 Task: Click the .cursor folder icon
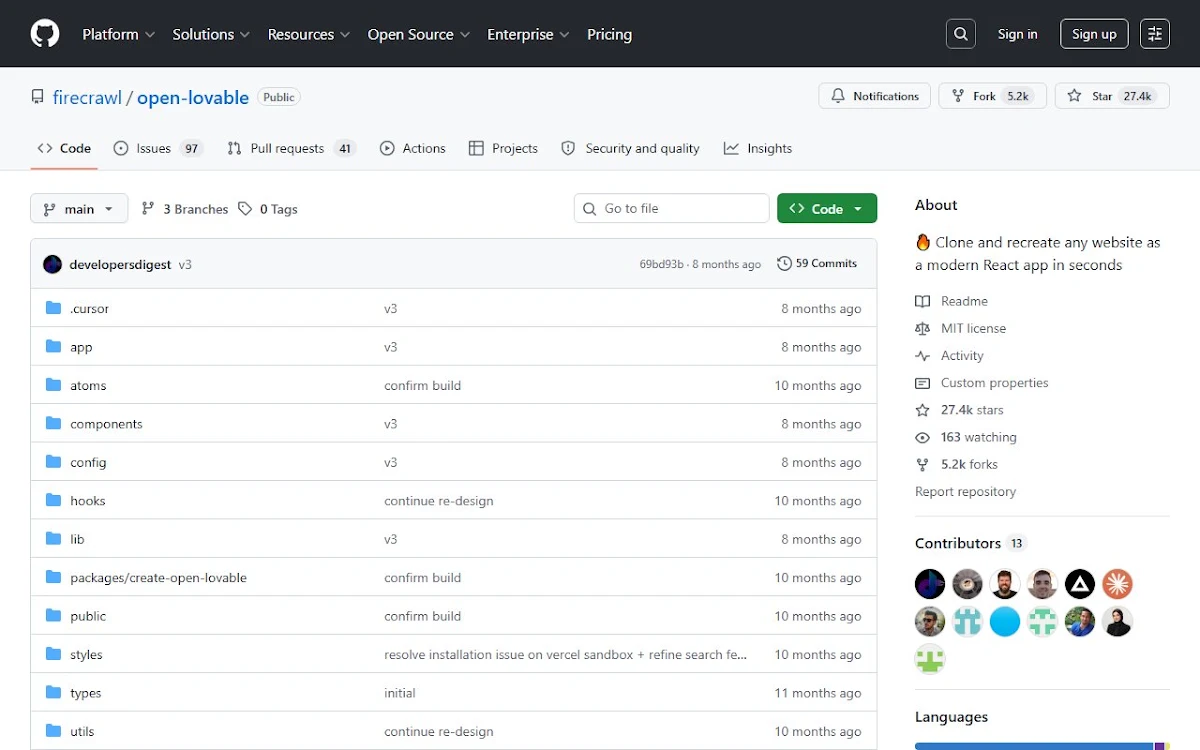point(54,308)
